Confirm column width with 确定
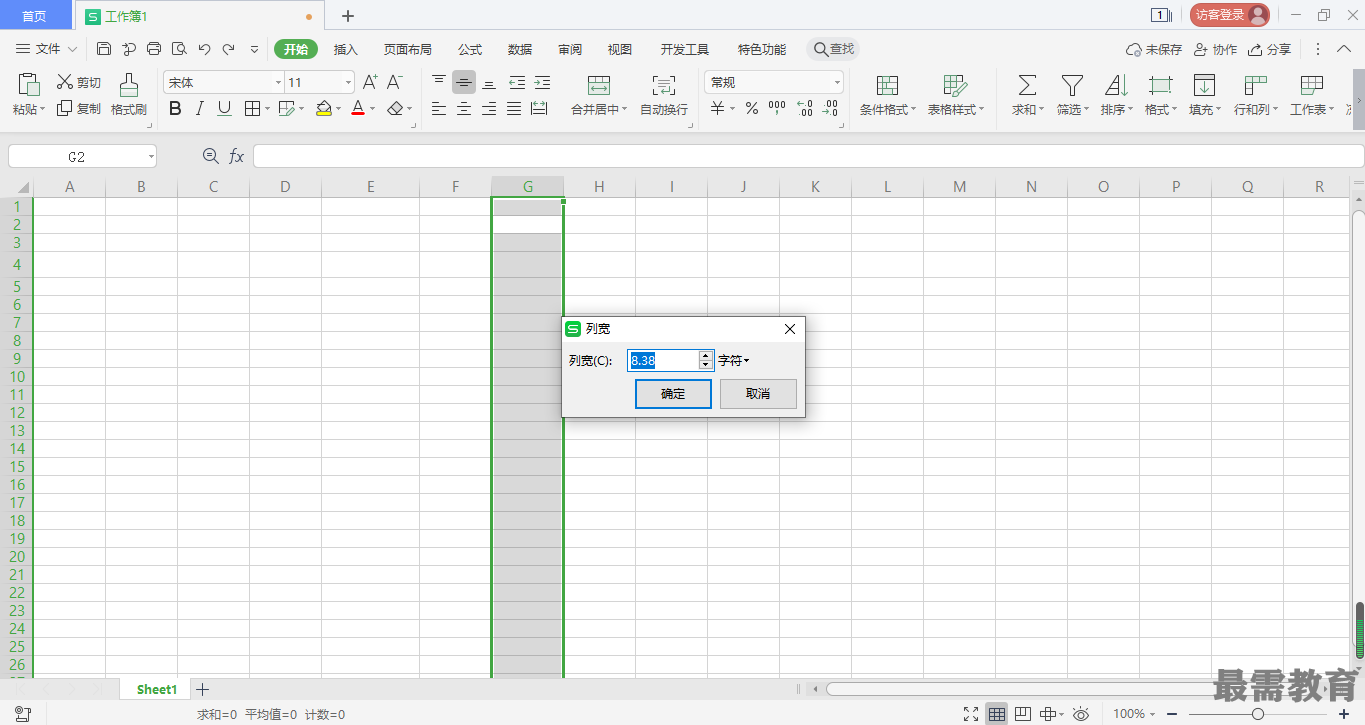This screenshot has height=725, width=1365. pyautogui.click(x=673, y=394)
